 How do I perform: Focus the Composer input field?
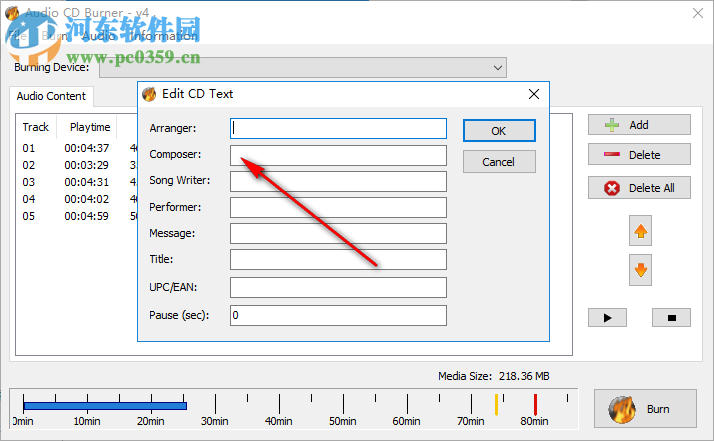pos(338,155)
